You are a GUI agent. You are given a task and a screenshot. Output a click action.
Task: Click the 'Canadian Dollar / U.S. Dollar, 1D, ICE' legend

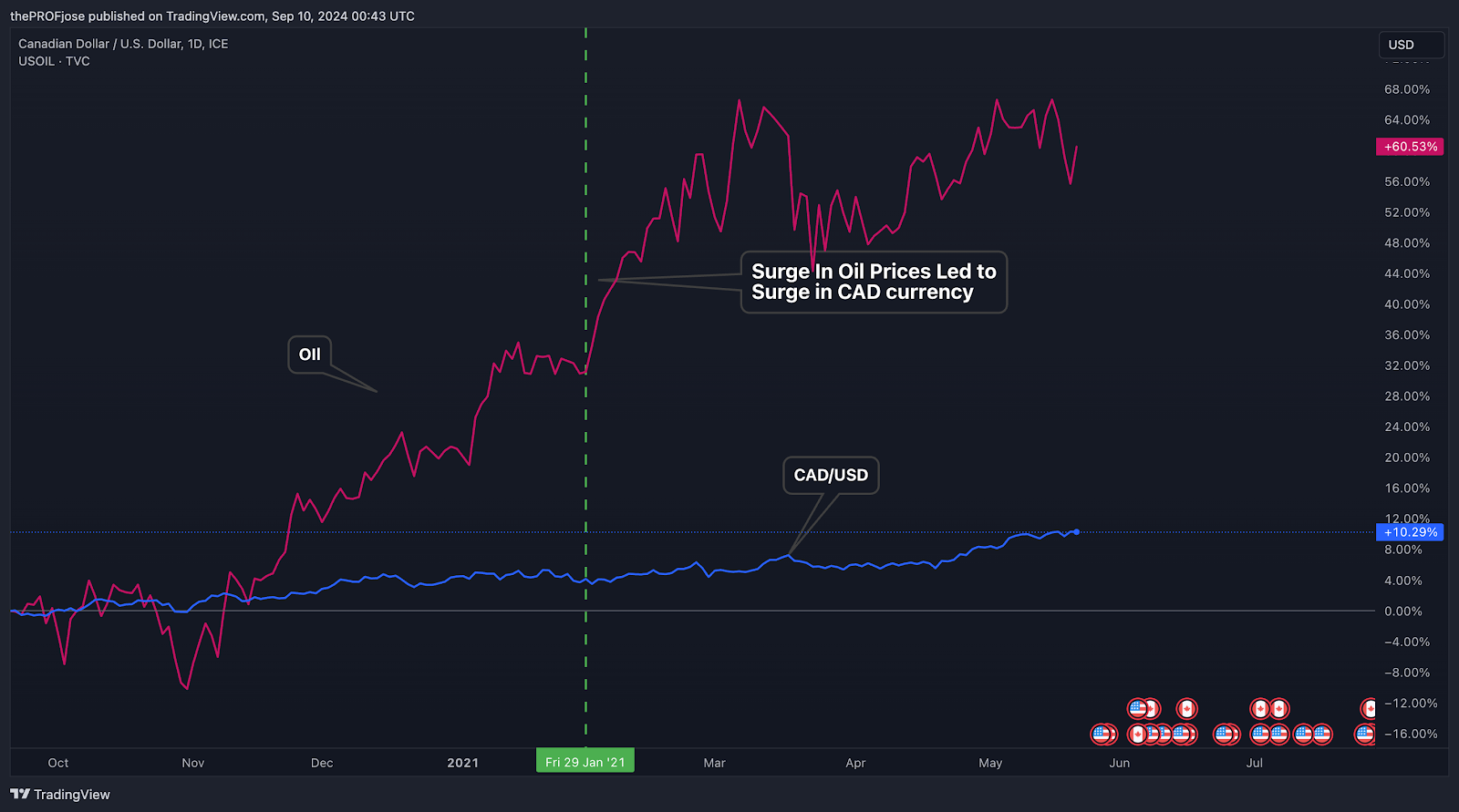[x=123, y=44]
